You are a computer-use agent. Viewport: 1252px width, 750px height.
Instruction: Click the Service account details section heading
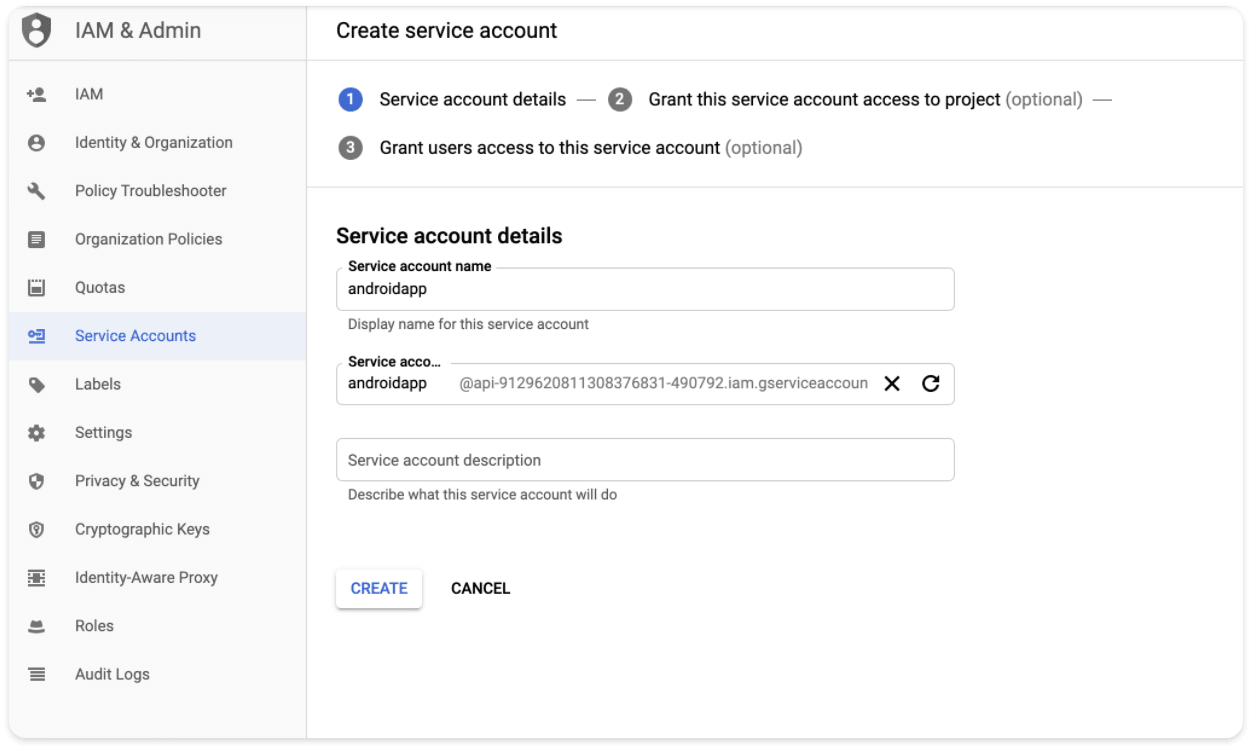point(449,236)
